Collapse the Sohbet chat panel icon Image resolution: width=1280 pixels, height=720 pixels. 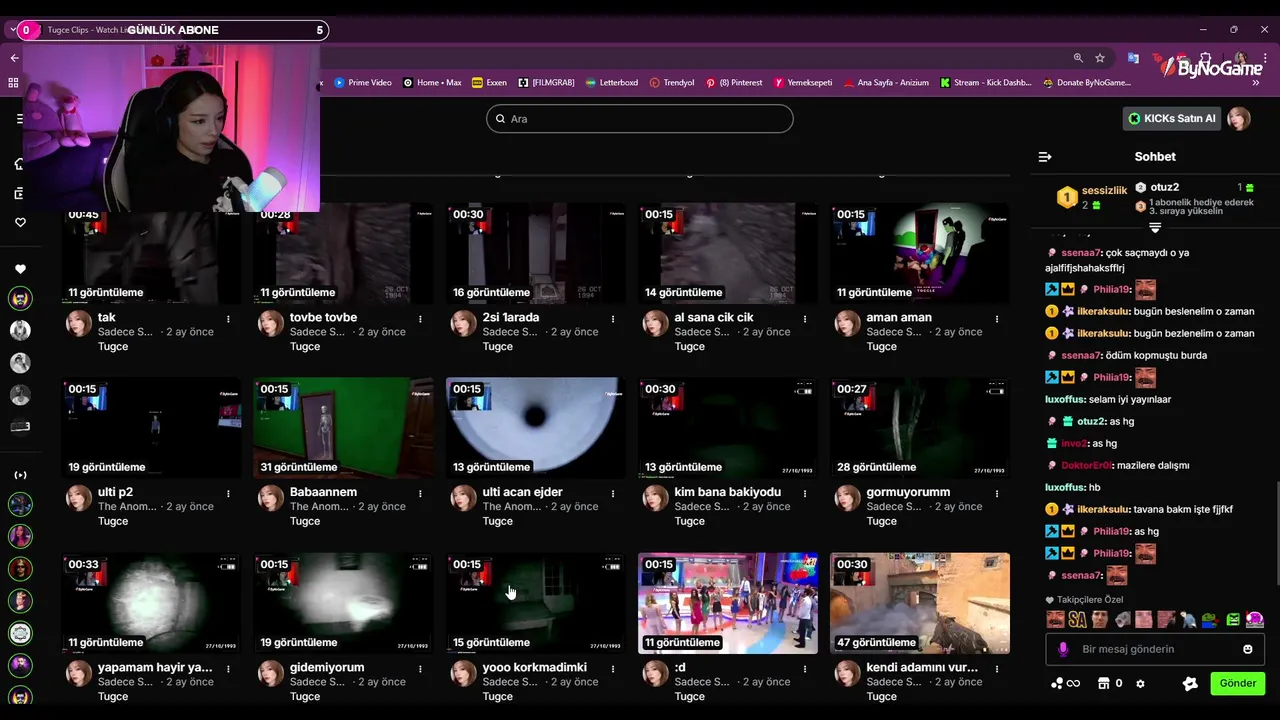click(1045, 157)
